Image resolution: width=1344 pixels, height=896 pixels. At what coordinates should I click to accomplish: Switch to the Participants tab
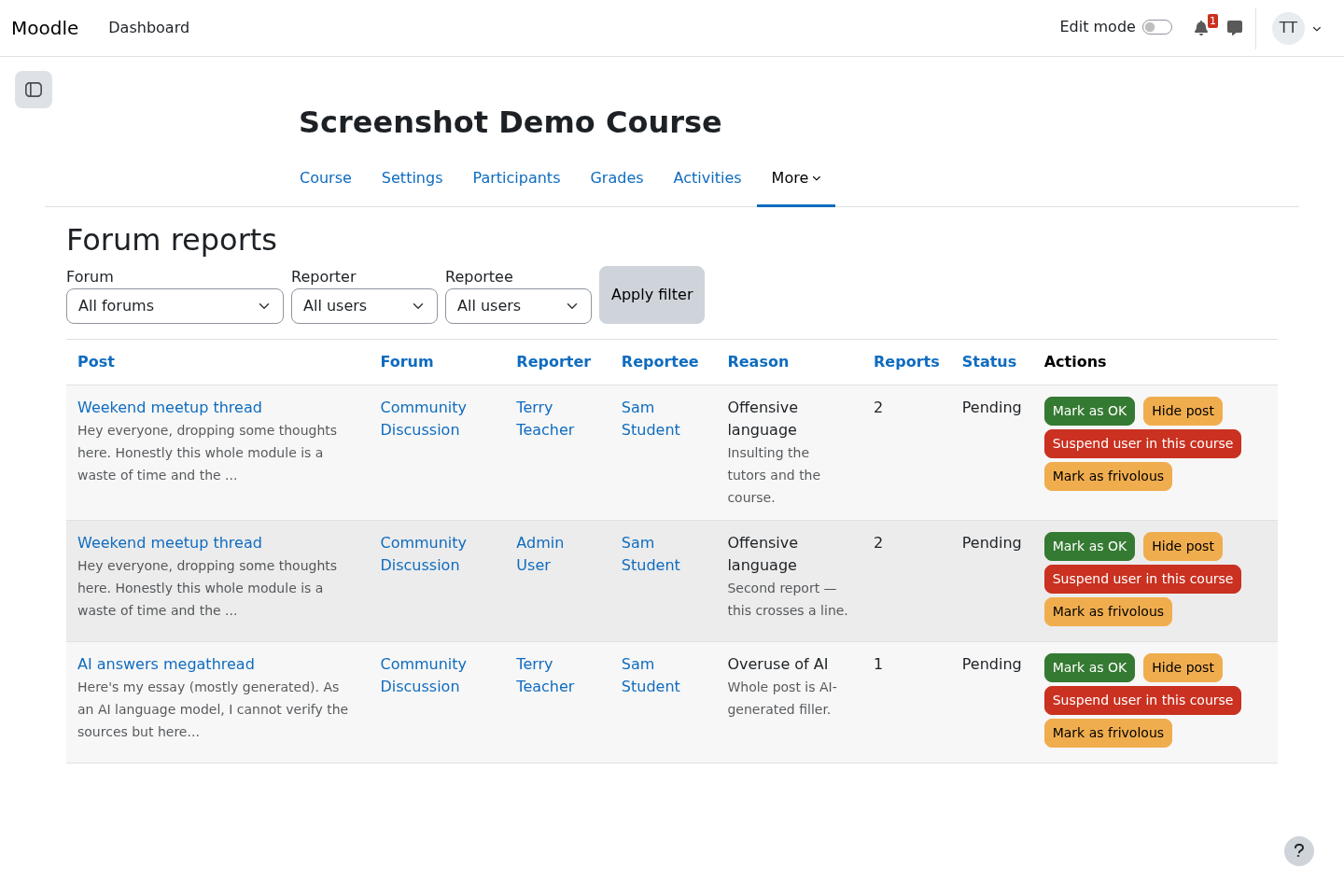tap(516, 178)
